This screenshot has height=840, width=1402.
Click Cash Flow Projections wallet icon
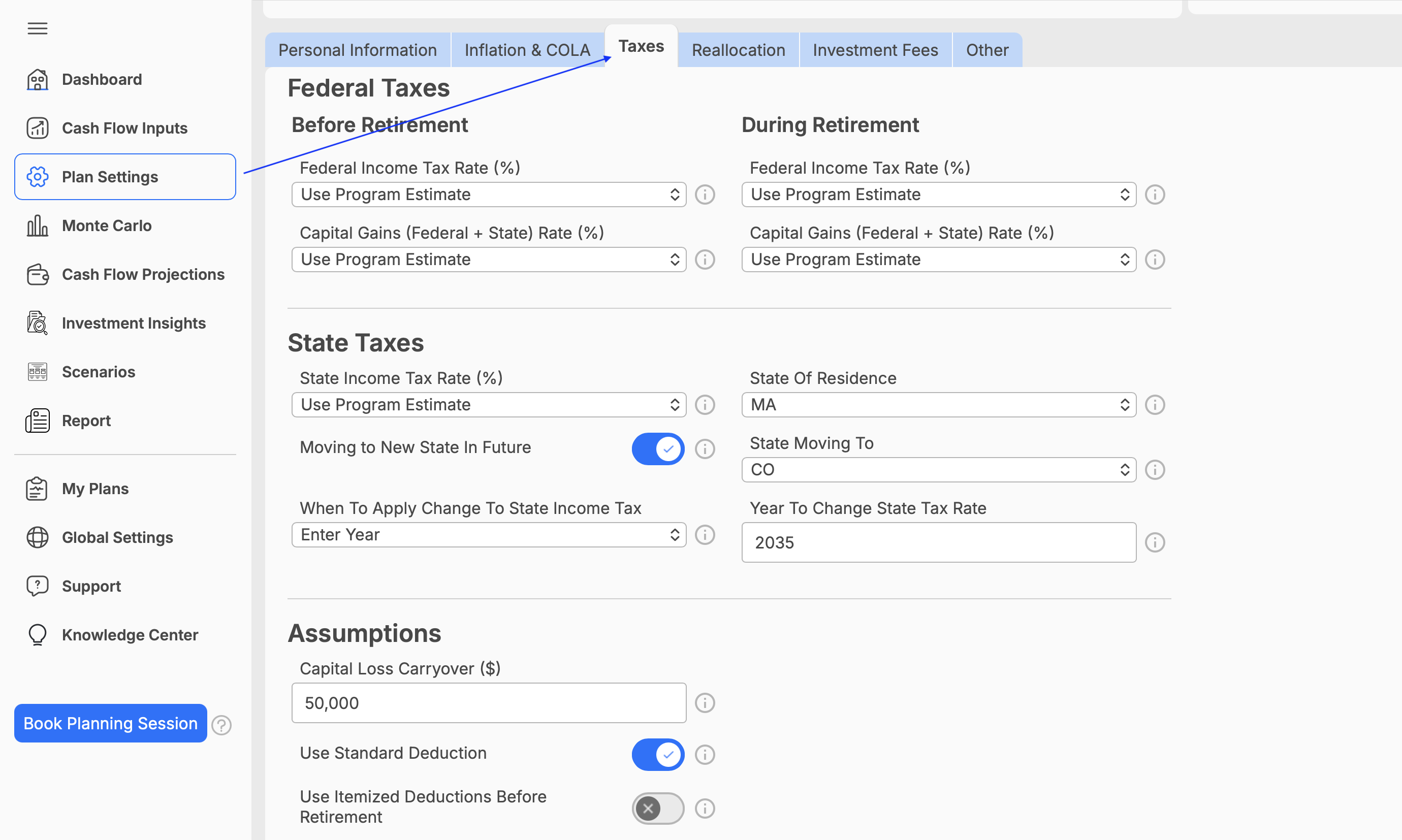coord(38,274)
